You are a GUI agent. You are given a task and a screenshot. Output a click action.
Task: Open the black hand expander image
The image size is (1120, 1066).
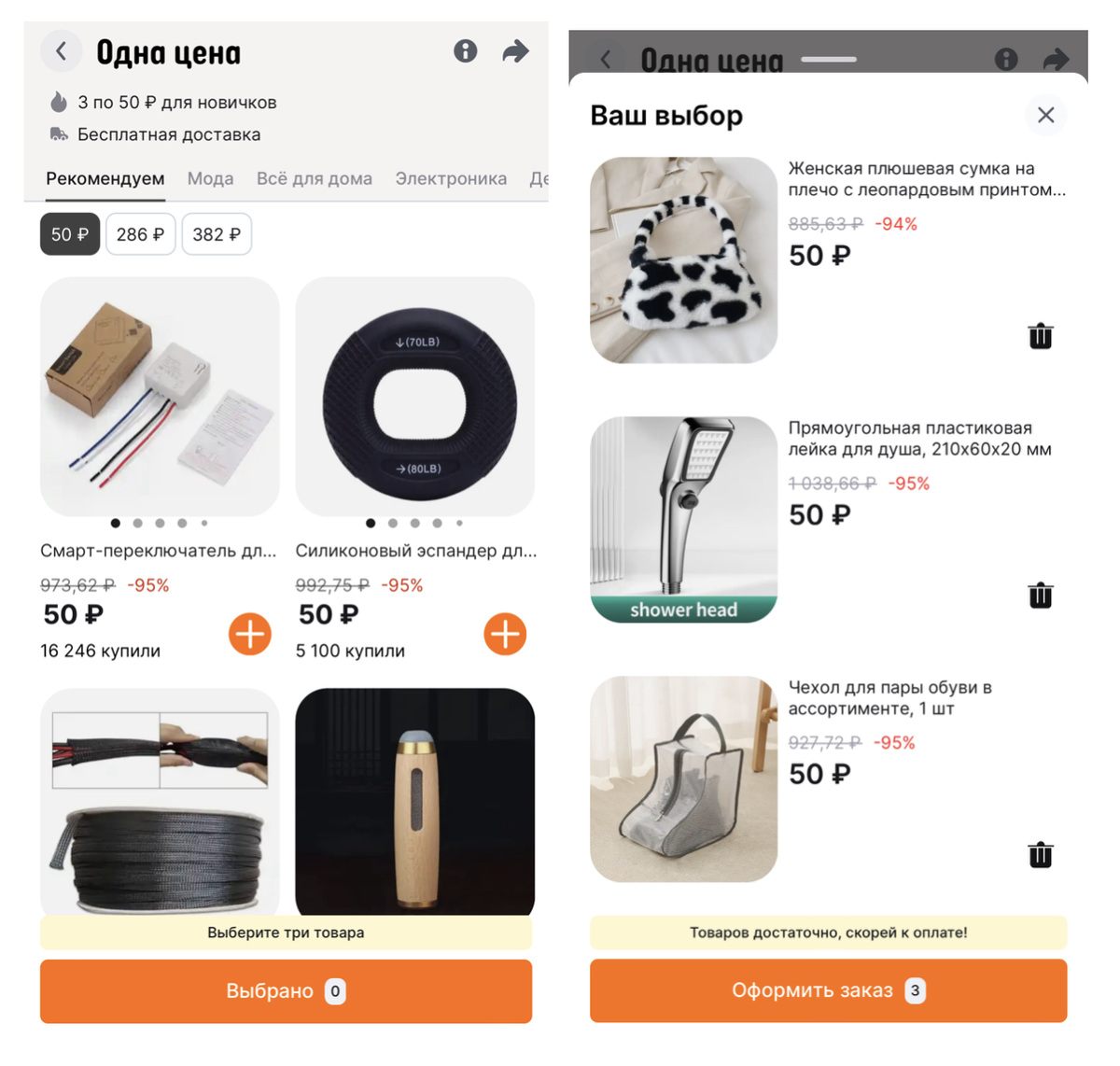[415, 397]
